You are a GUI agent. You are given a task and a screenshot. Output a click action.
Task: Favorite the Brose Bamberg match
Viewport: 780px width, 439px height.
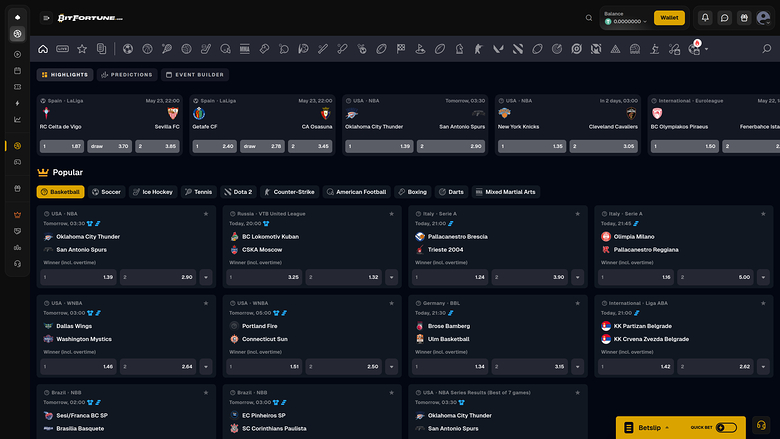click(578, 303)
